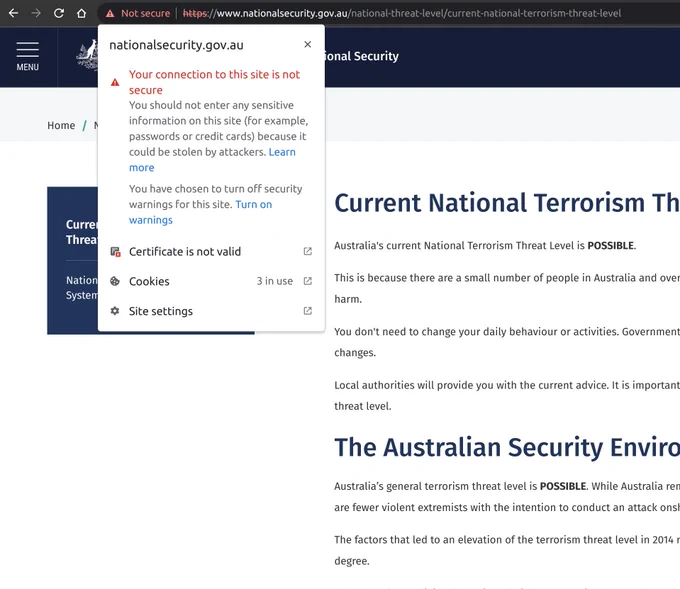Screen dimensions: 680x589
Task: Click 'The Australian Security Enviro' heading
Action: [507, 447]
